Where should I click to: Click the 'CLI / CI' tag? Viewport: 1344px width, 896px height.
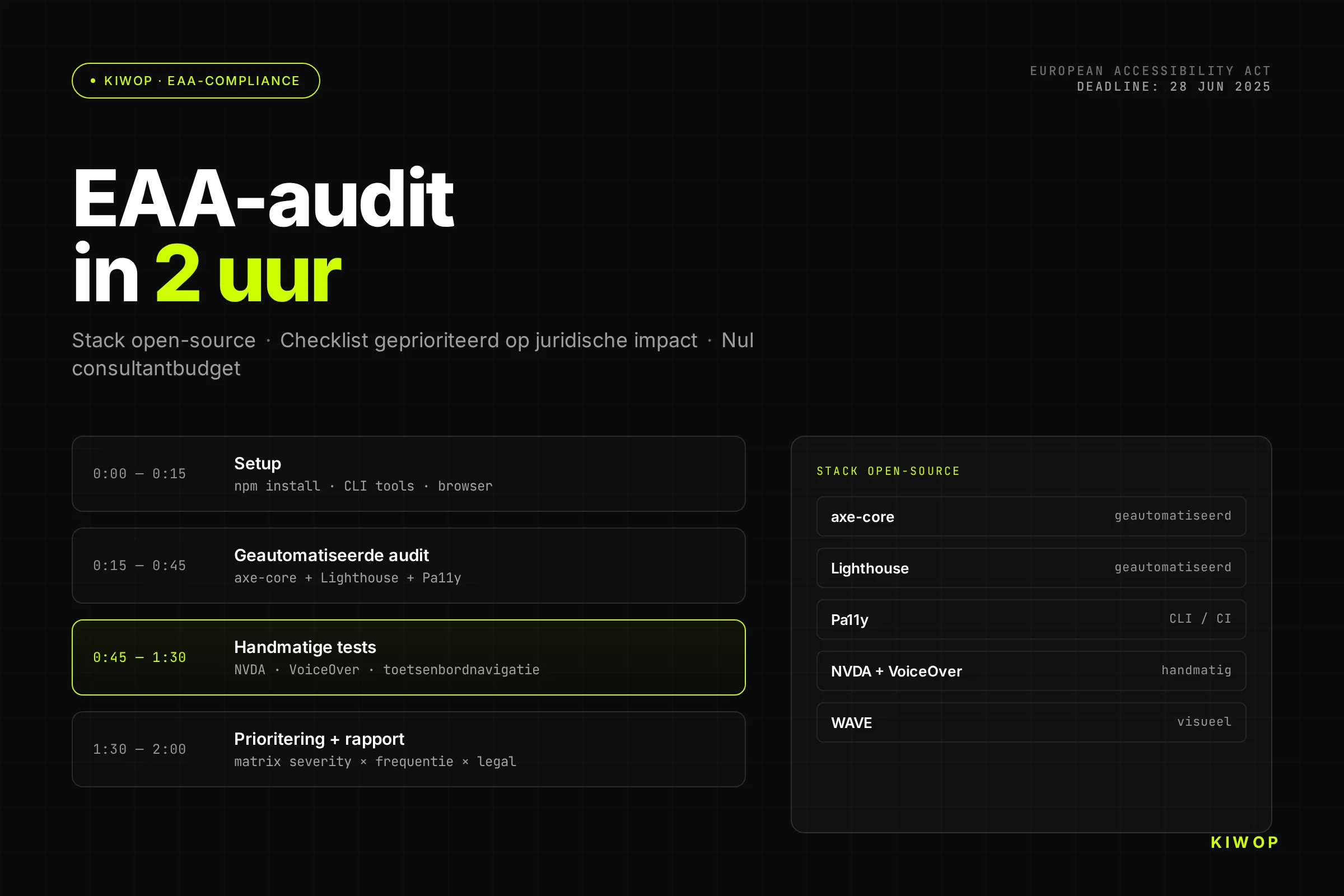pos(1200,619)
